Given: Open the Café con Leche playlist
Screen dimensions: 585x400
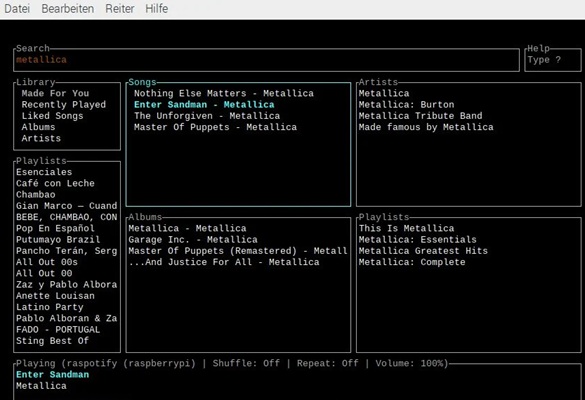Looking at the screenshot, I should (x=55, y=183).
